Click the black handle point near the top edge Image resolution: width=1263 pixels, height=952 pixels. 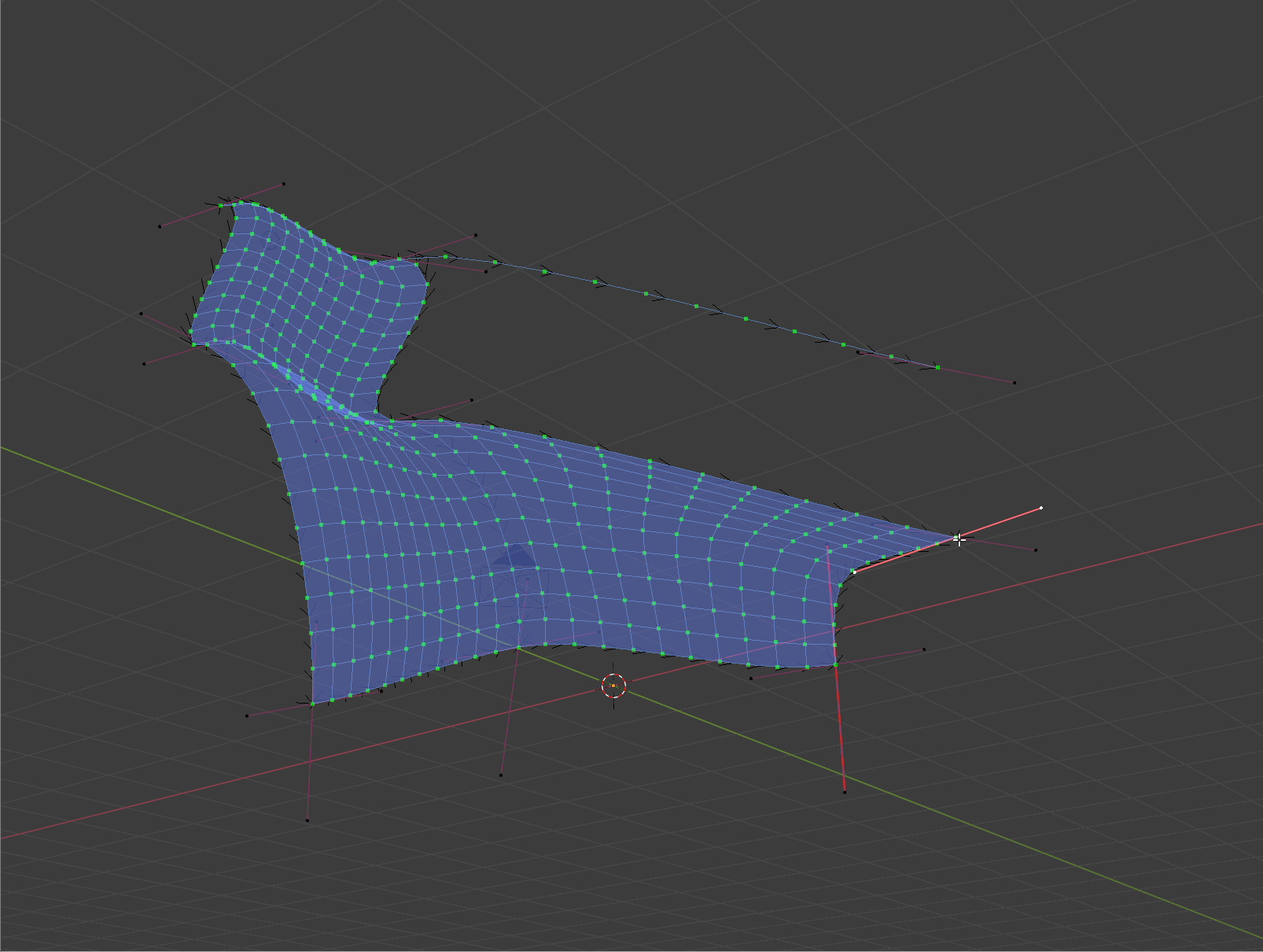point(283,184)
